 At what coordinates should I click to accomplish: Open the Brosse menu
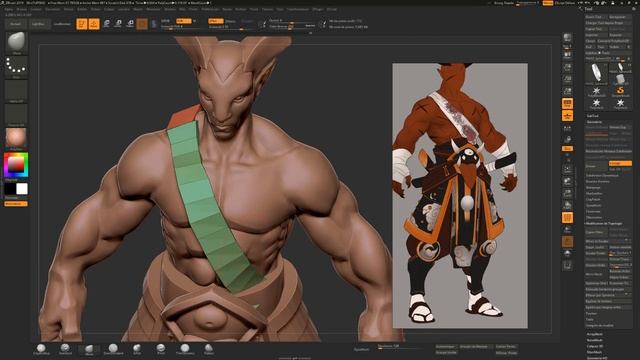tap(21, 9)
